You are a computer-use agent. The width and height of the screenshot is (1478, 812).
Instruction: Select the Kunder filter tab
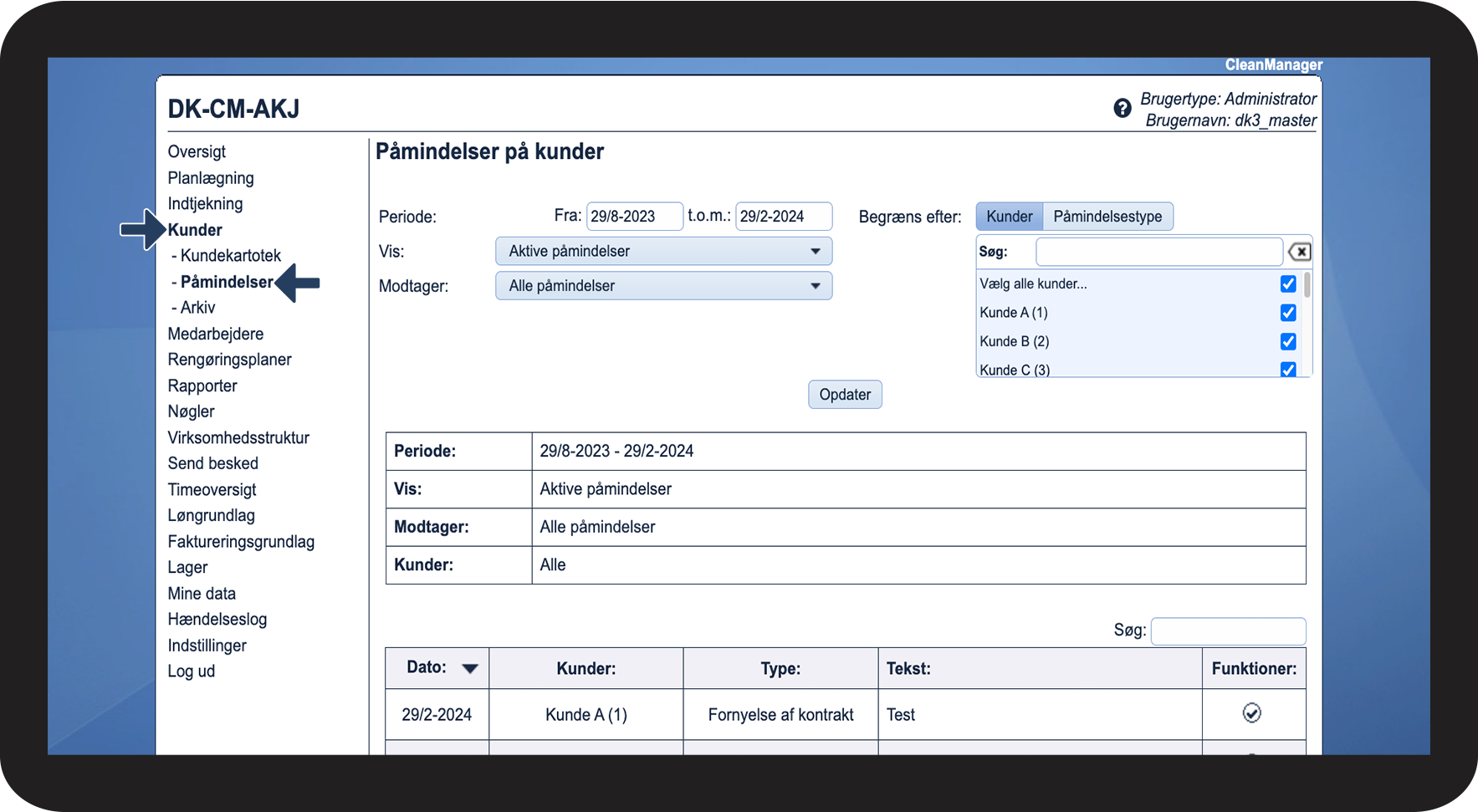point(1009,217)
